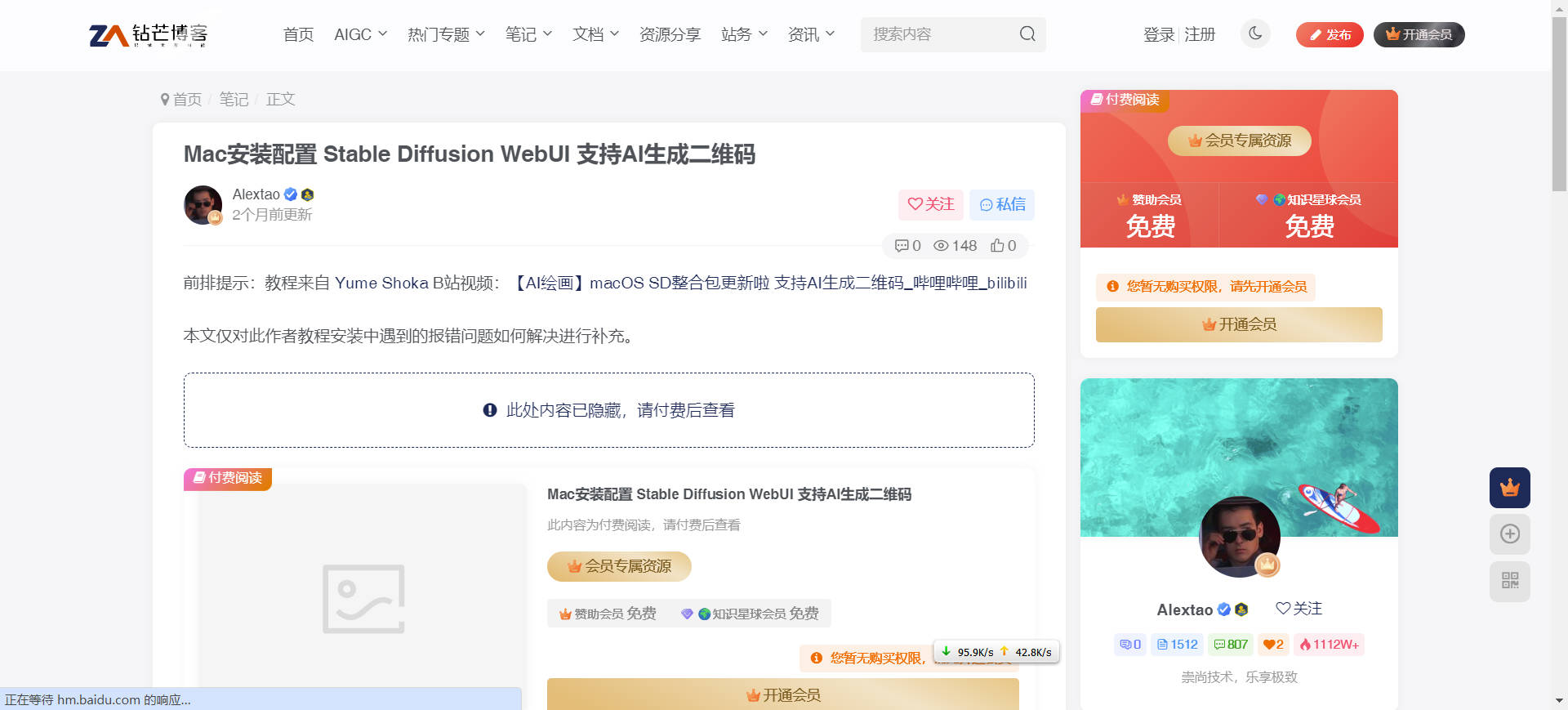This screenshot has height=710, width=1568.
Task: Toggle dark mode moon icon
Action: tap(1255, 33)
